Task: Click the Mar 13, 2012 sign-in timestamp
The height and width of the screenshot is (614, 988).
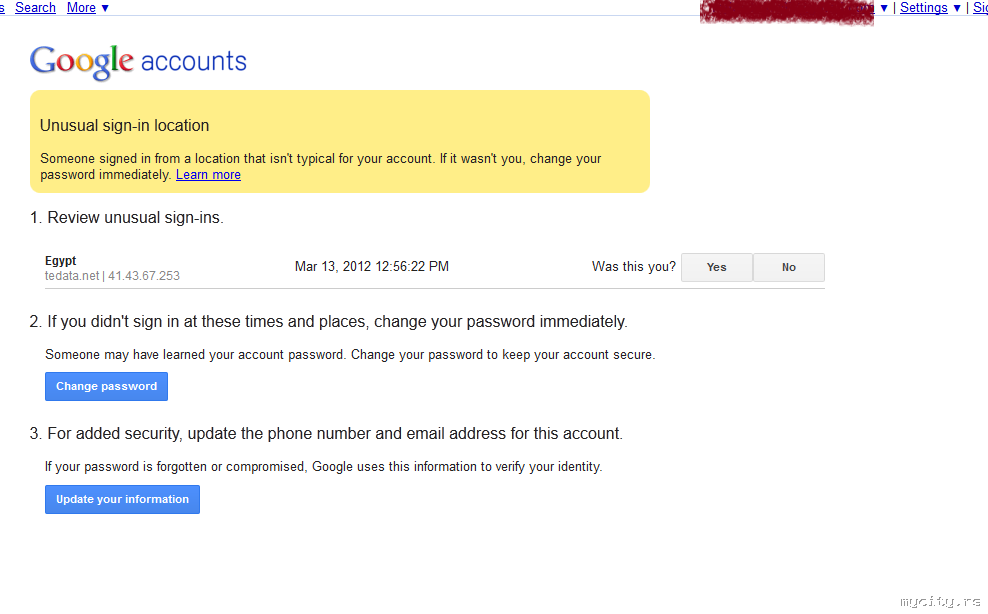Action: [372, 267]
